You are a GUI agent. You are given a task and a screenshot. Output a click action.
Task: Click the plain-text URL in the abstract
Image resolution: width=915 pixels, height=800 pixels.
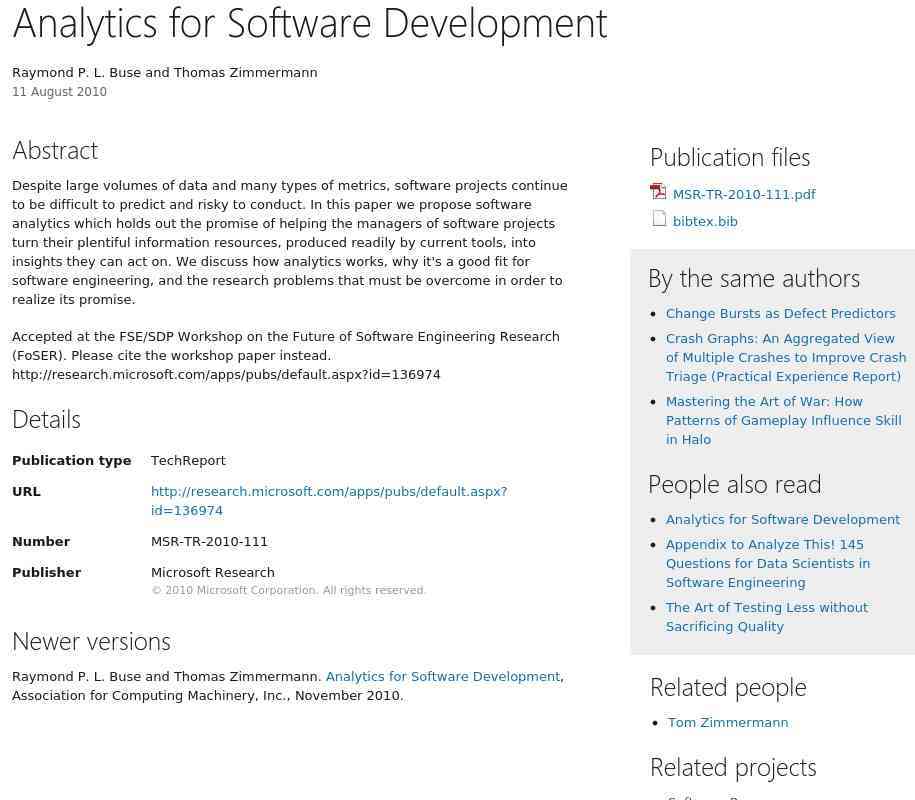226,375
